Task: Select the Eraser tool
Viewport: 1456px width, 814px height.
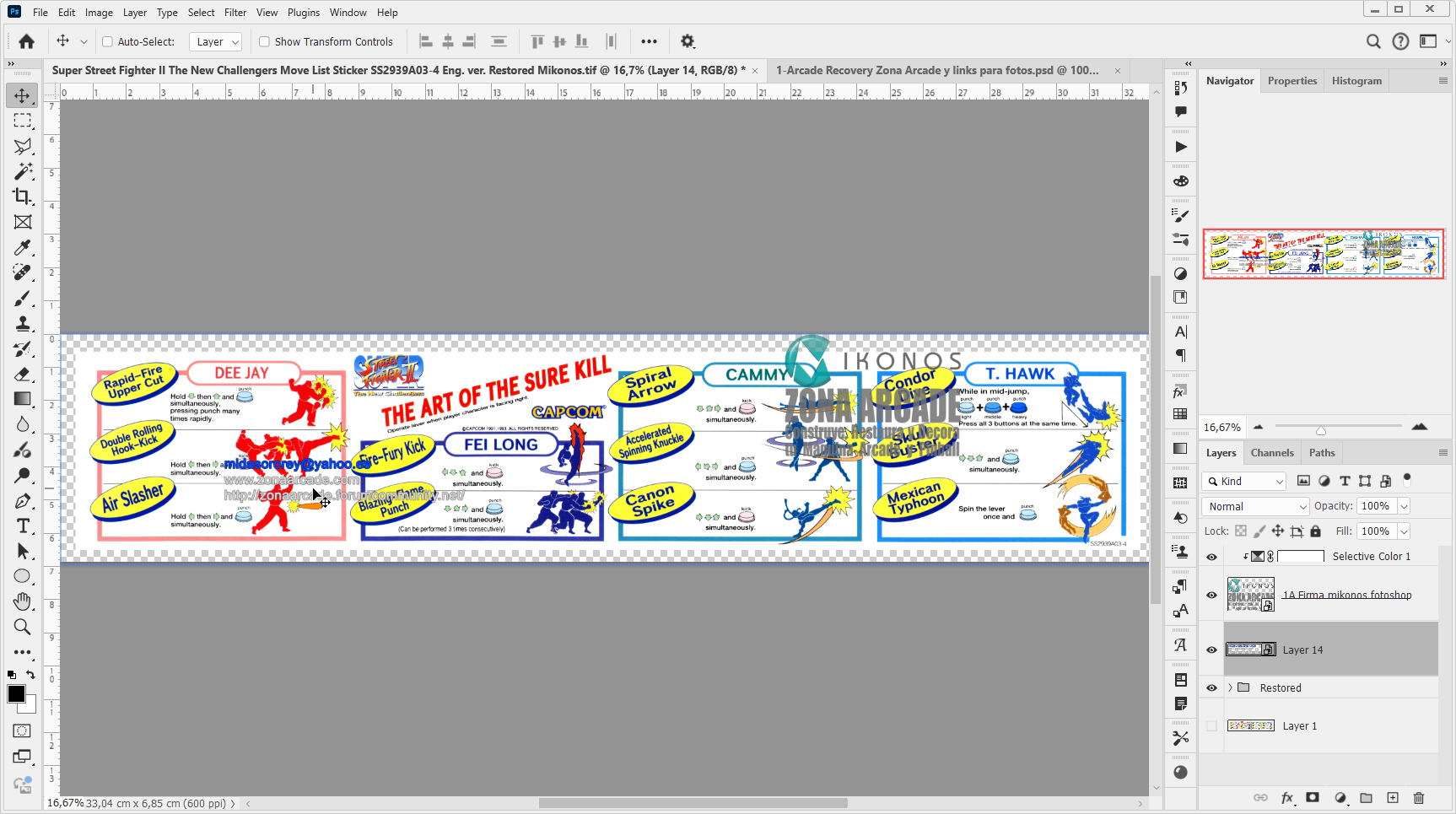Action: pos(23,374)
